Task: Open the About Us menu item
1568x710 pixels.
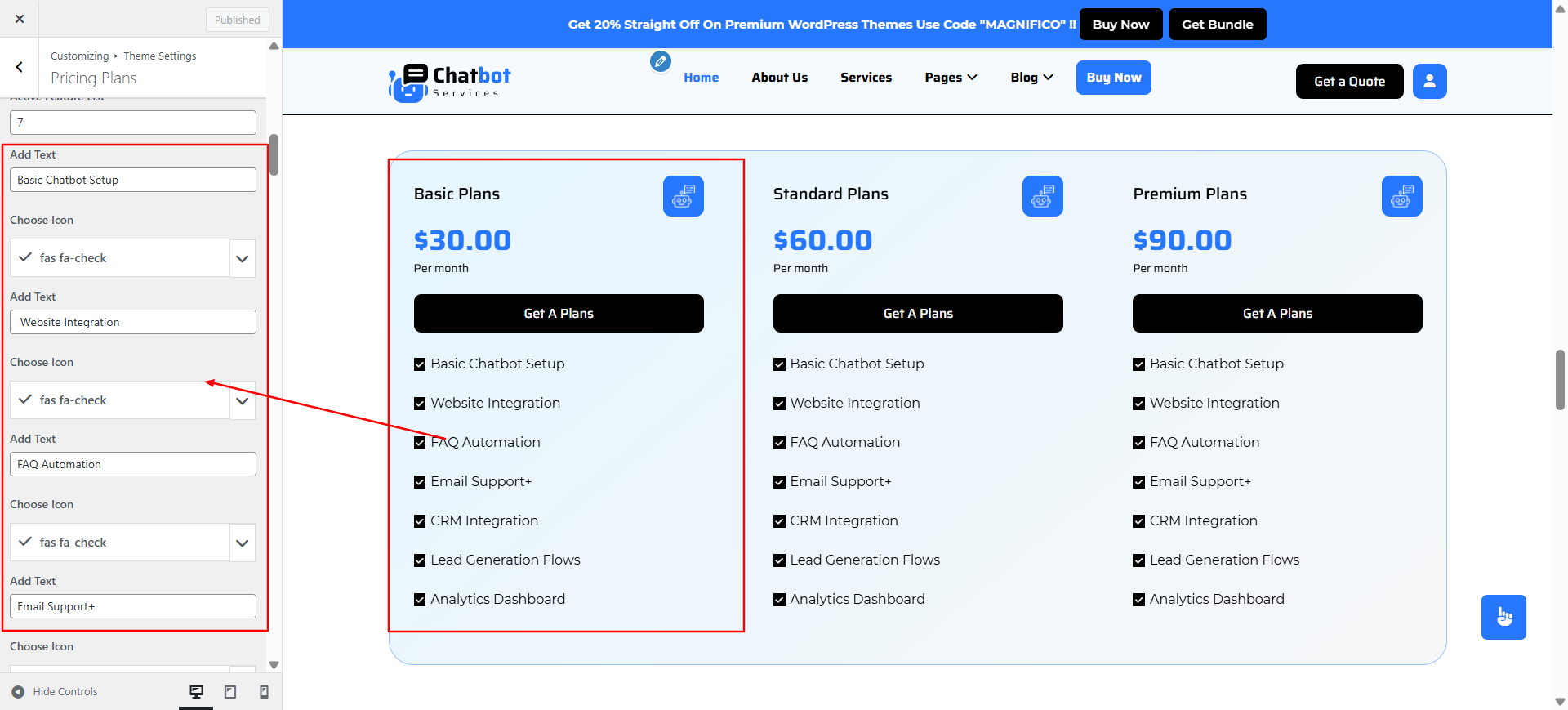Action: (x=780, y=78)
